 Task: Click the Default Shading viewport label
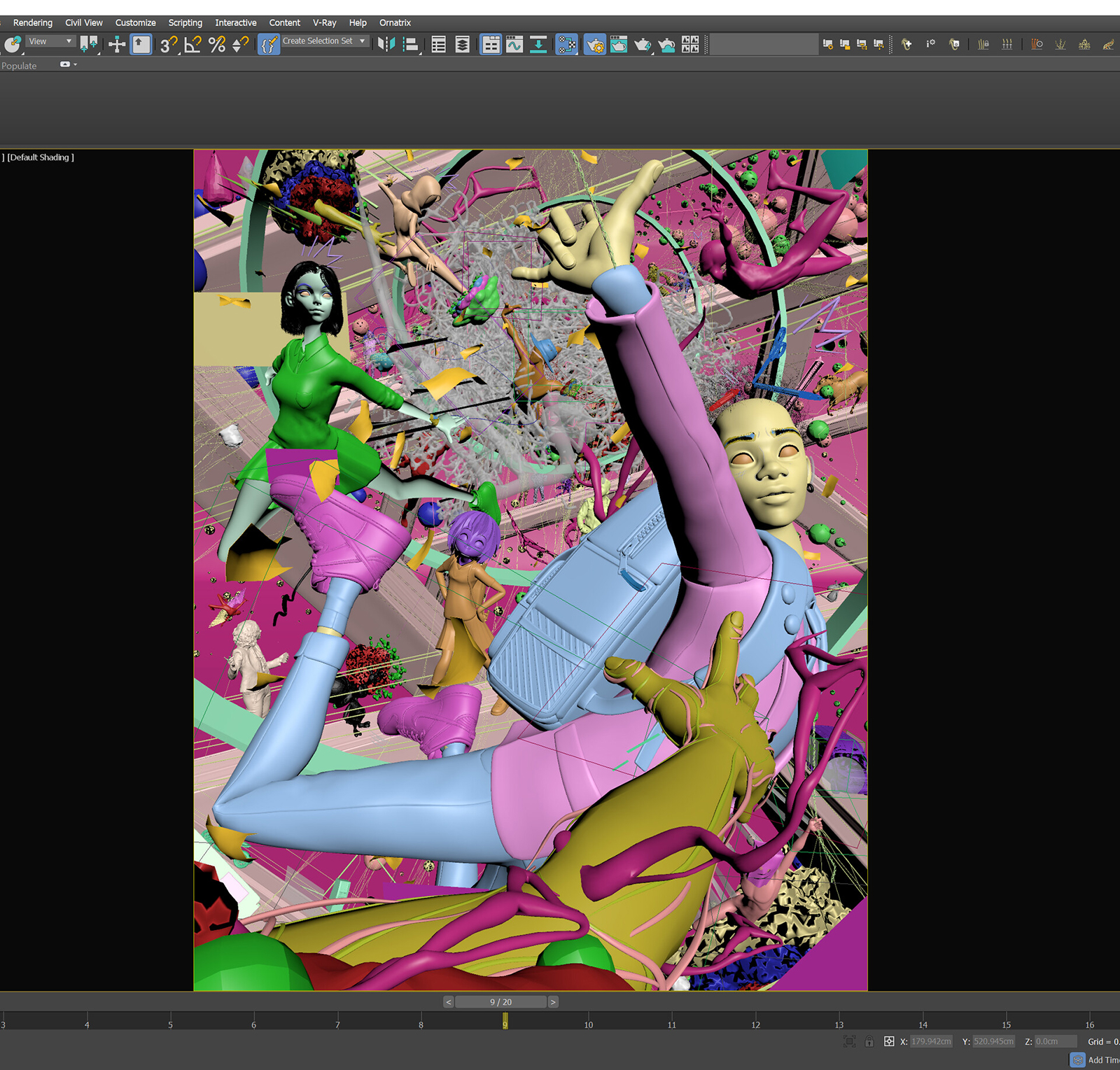pos(41,157)
